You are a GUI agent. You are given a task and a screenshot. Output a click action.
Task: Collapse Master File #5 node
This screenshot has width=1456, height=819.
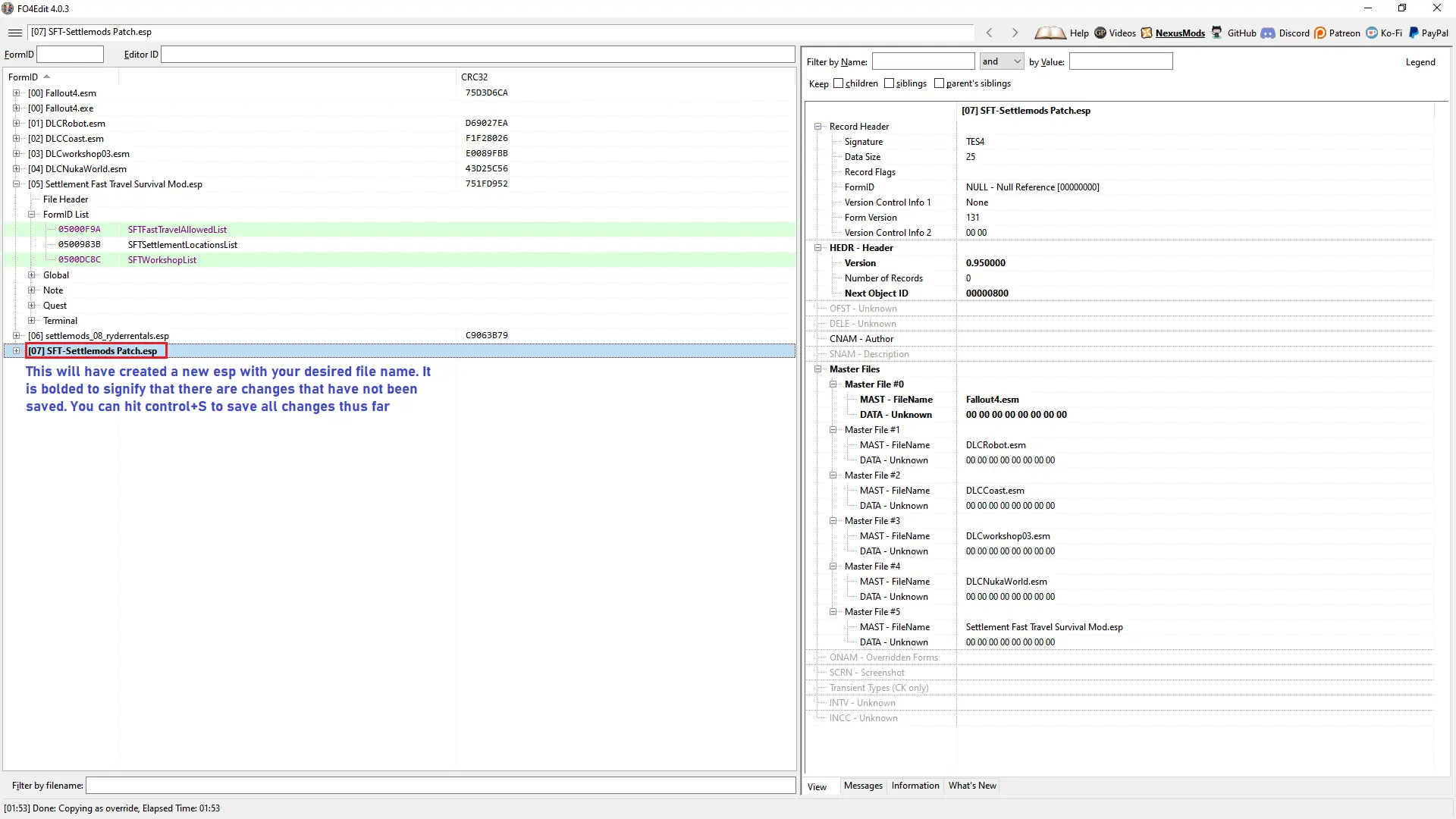833,612
